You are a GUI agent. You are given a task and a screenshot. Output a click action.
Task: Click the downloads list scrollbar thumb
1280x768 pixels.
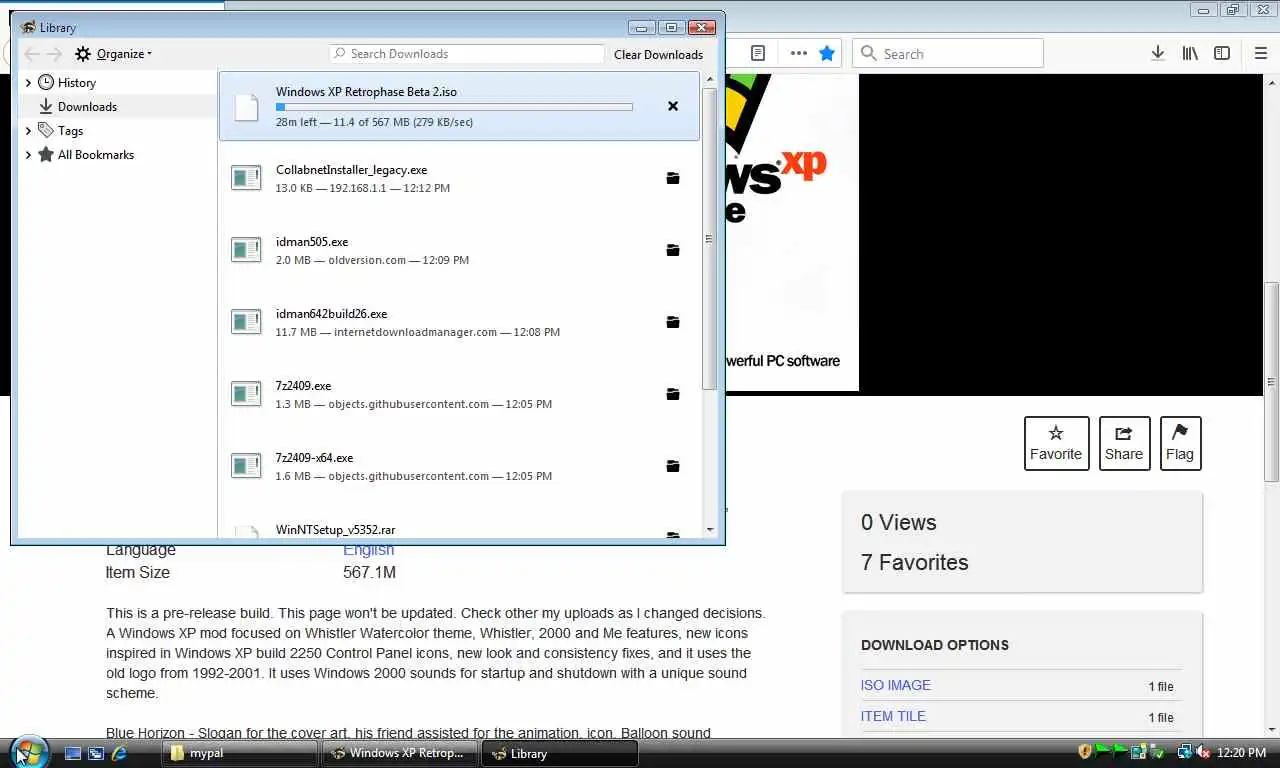[x=709, y=239]
